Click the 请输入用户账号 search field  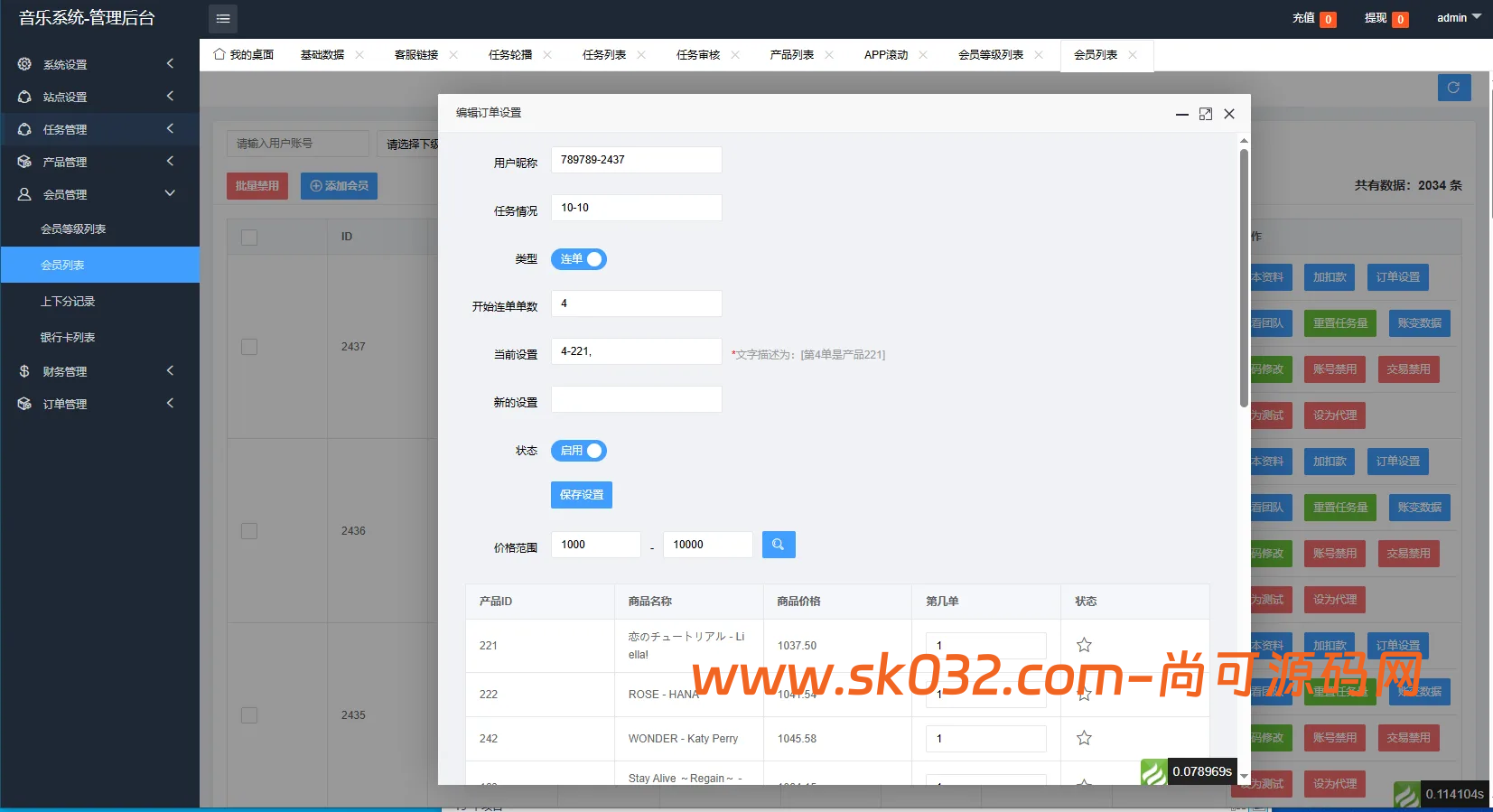(298, 144)
